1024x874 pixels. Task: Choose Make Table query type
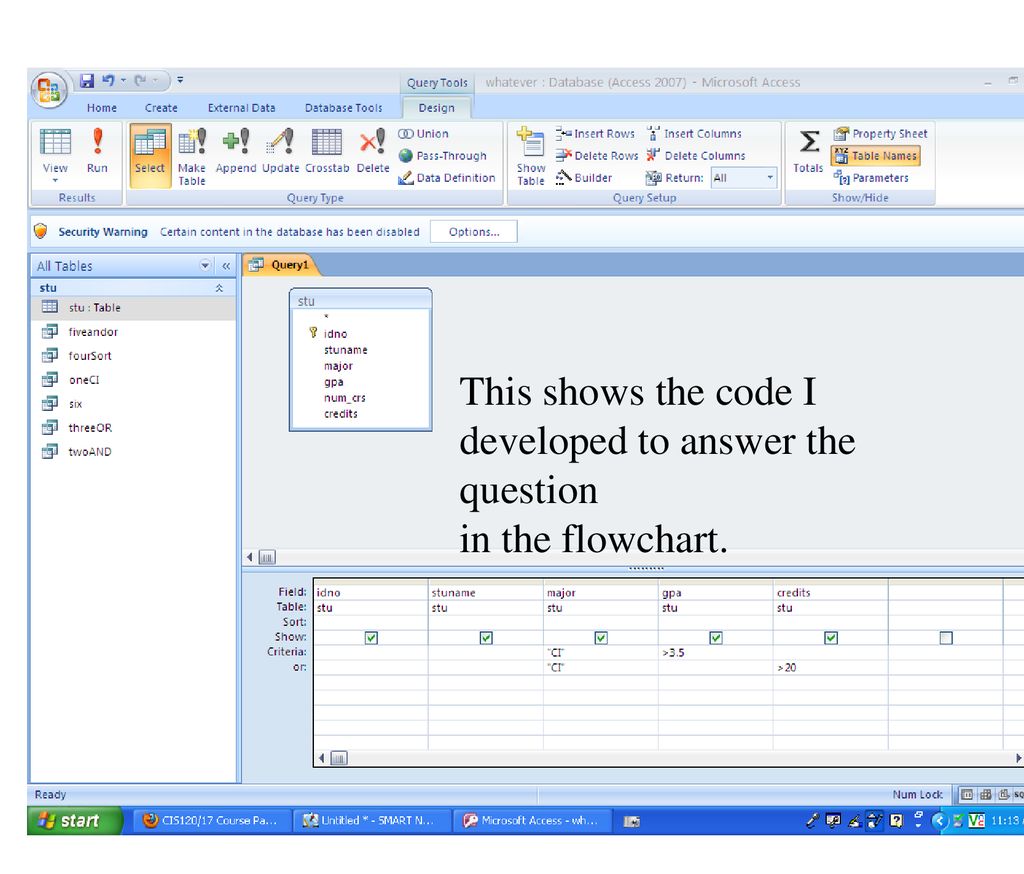tap(192, 155)
